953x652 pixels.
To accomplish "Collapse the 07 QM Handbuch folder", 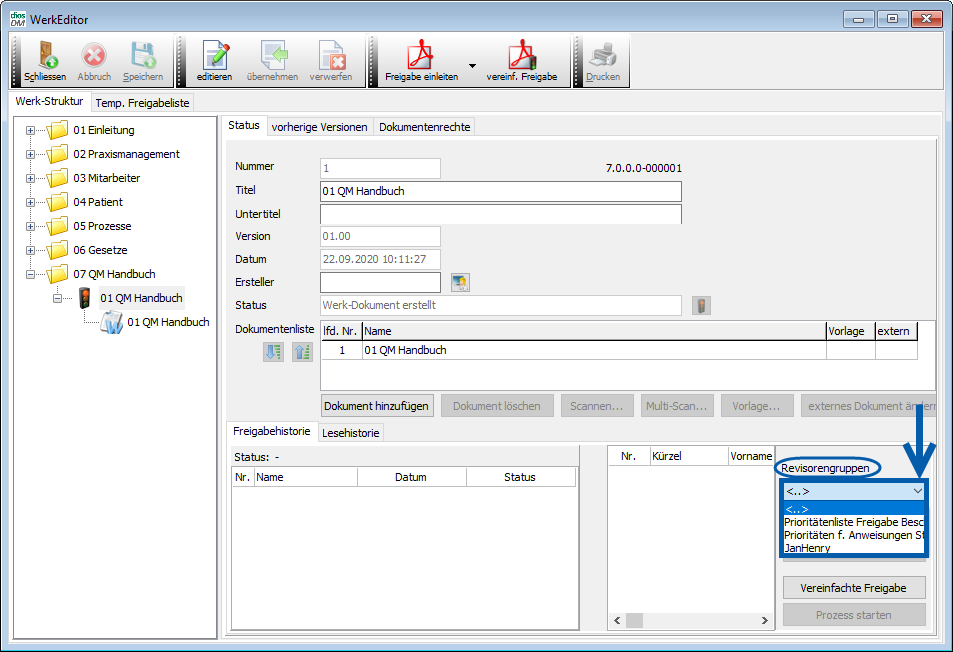I will point(31,274).
